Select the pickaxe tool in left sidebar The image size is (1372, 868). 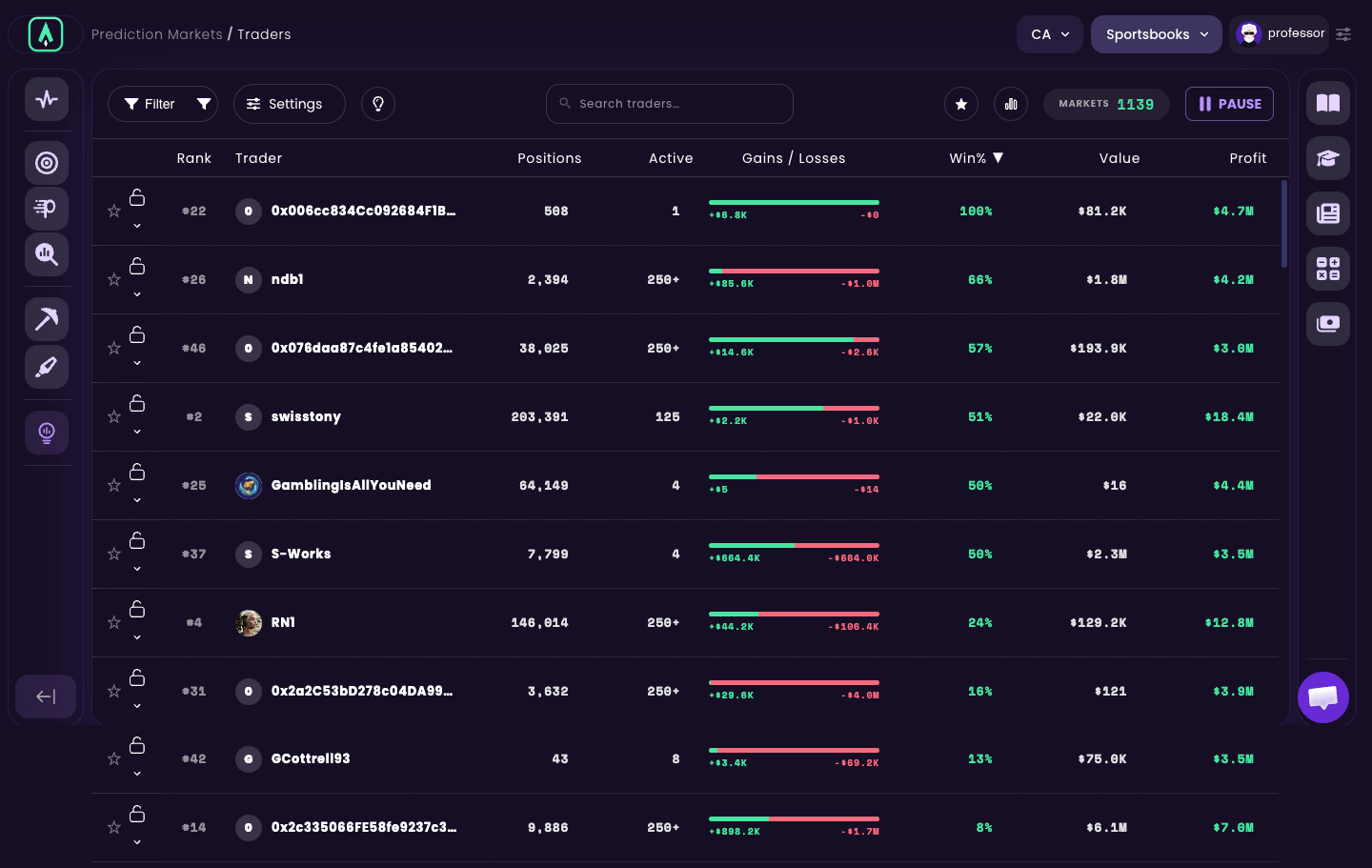click(x=47, y=319)
